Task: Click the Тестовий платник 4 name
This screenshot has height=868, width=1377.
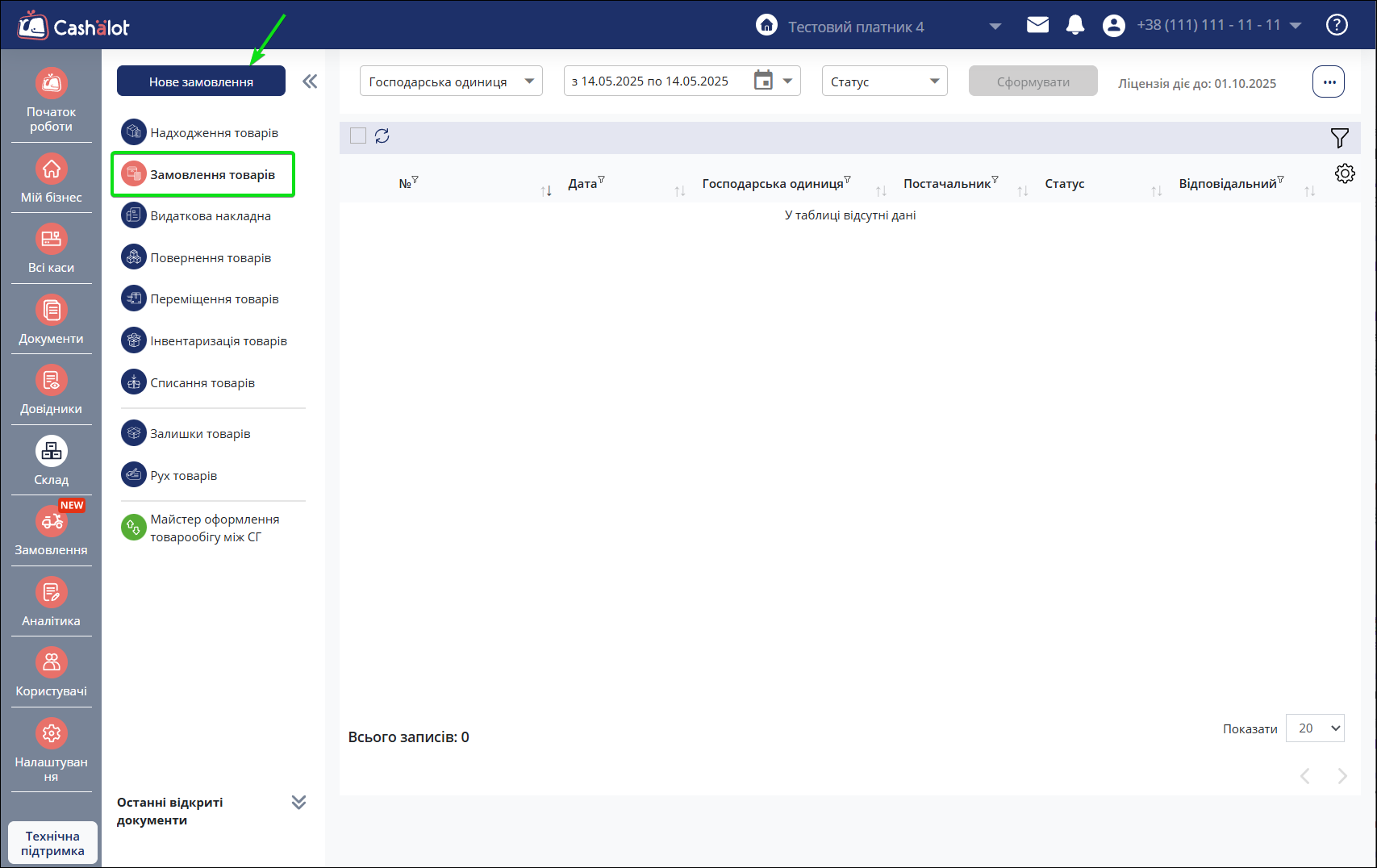Action: pyautogui.click(x=856, y=27)
